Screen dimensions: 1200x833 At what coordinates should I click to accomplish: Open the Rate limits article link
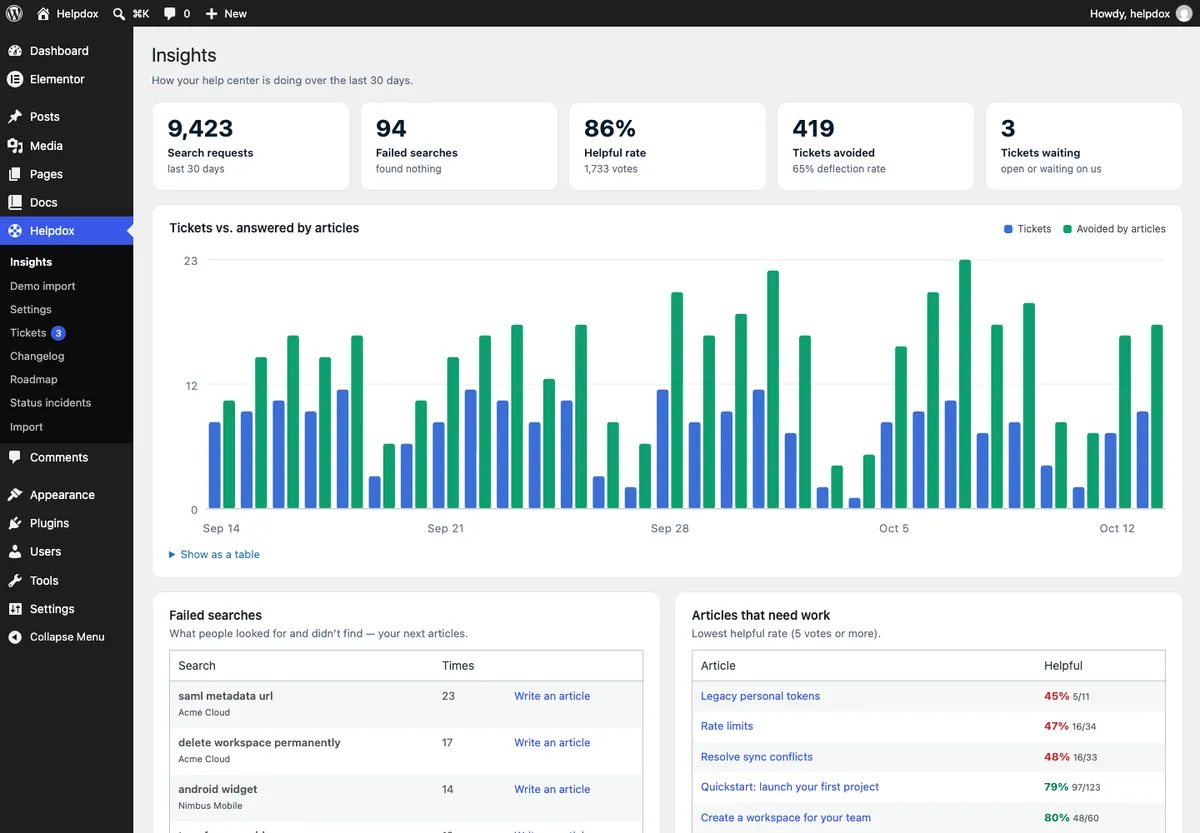[727, 726]
